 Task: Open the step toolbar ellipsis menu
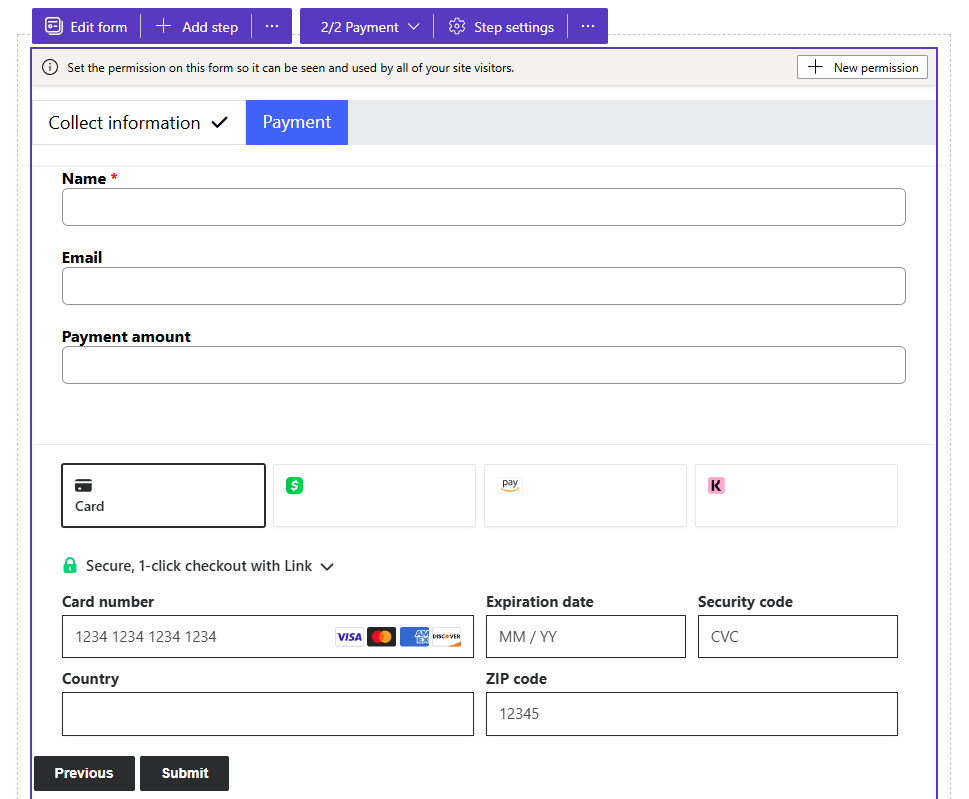click(x=588, y=27)
